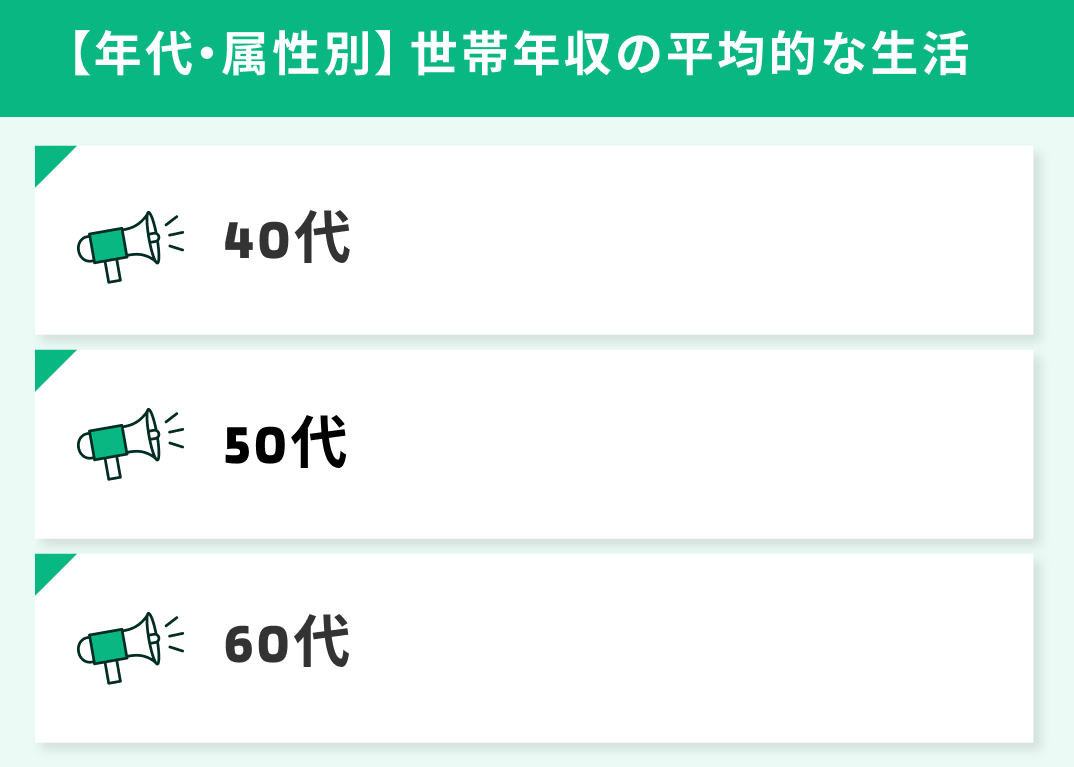The image size is (1074, 767).
Task: Click the sound lines of the 60代 megaphone
Action: point(174,636)
